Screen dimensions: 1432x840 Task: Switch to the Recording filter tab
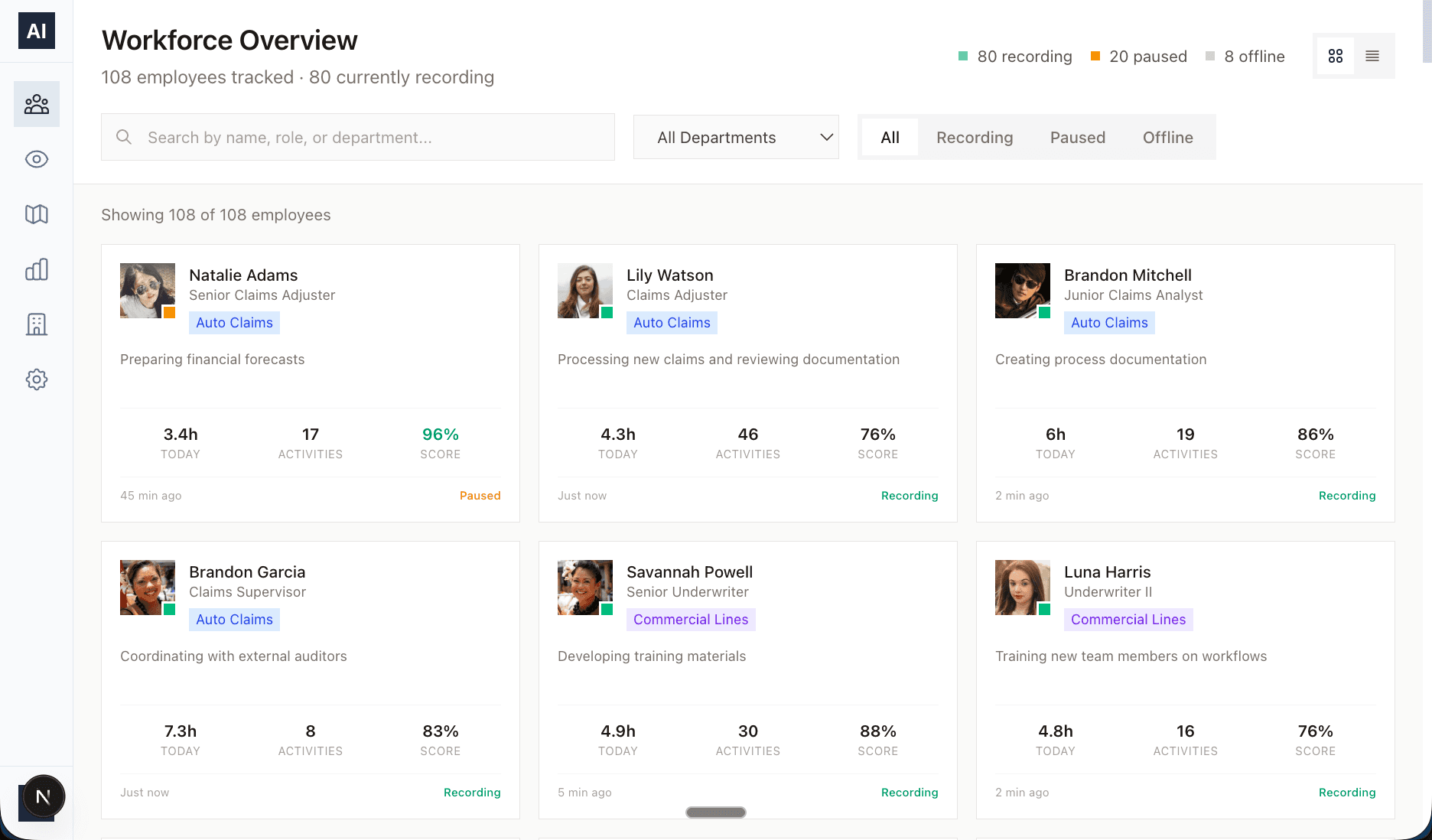(974, 137)
